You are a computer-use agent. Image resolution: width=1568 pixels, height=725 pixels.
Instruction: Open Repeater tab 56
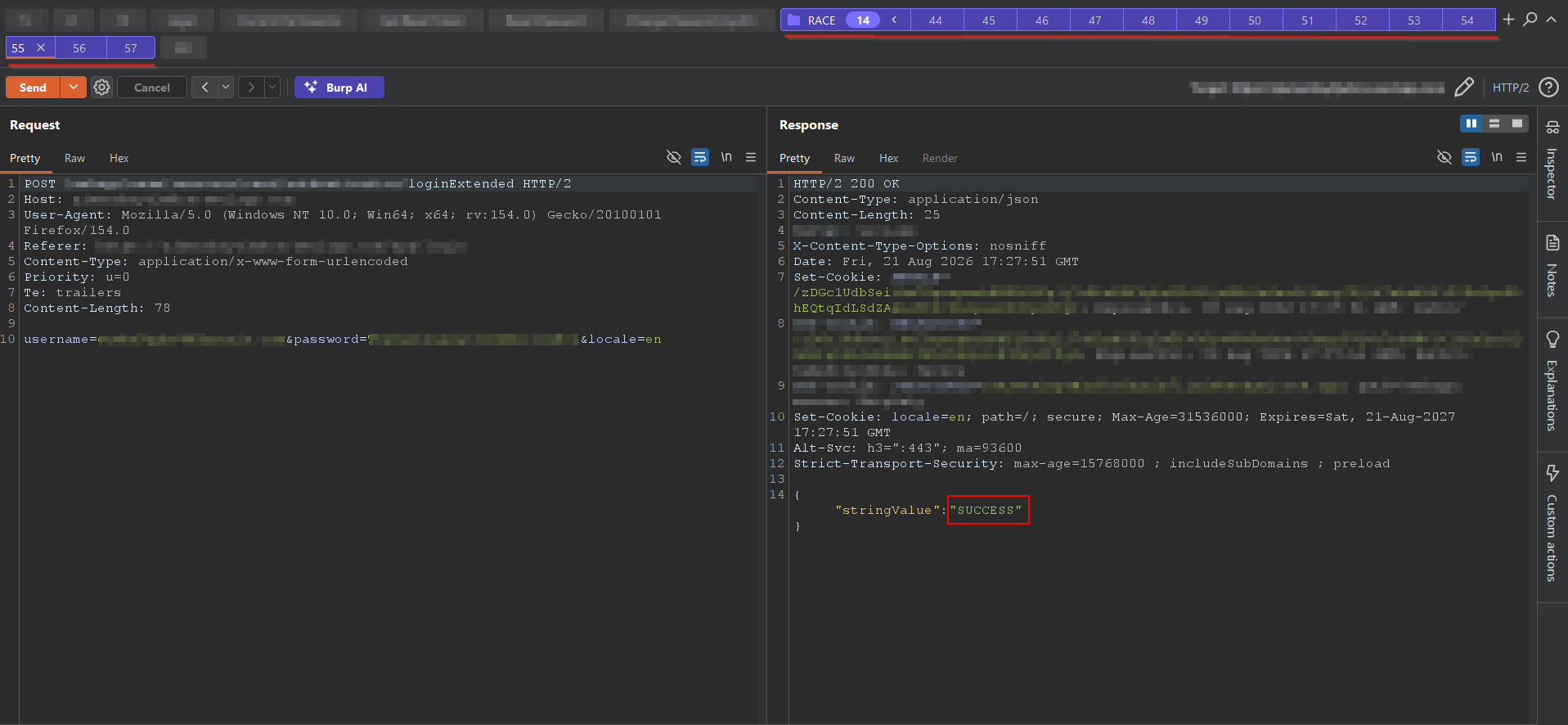79,48
